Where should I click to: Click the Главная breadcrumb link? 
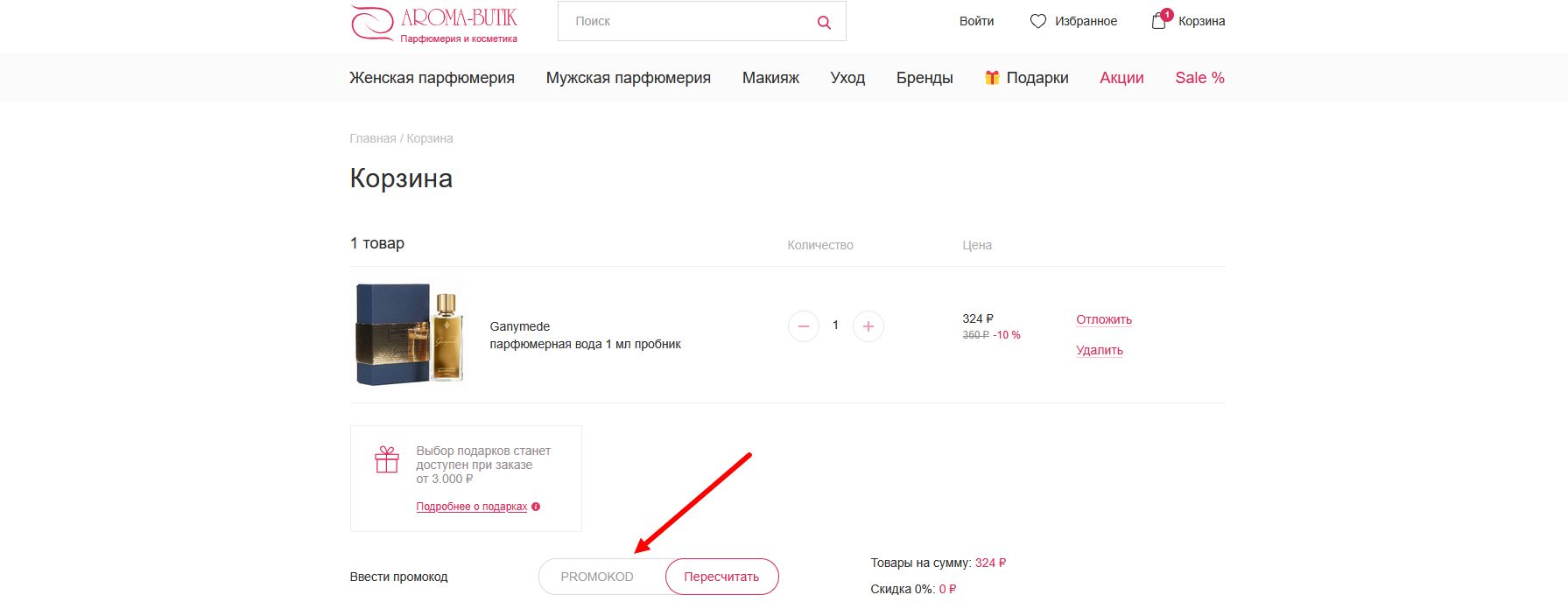(x=373, y=138)
